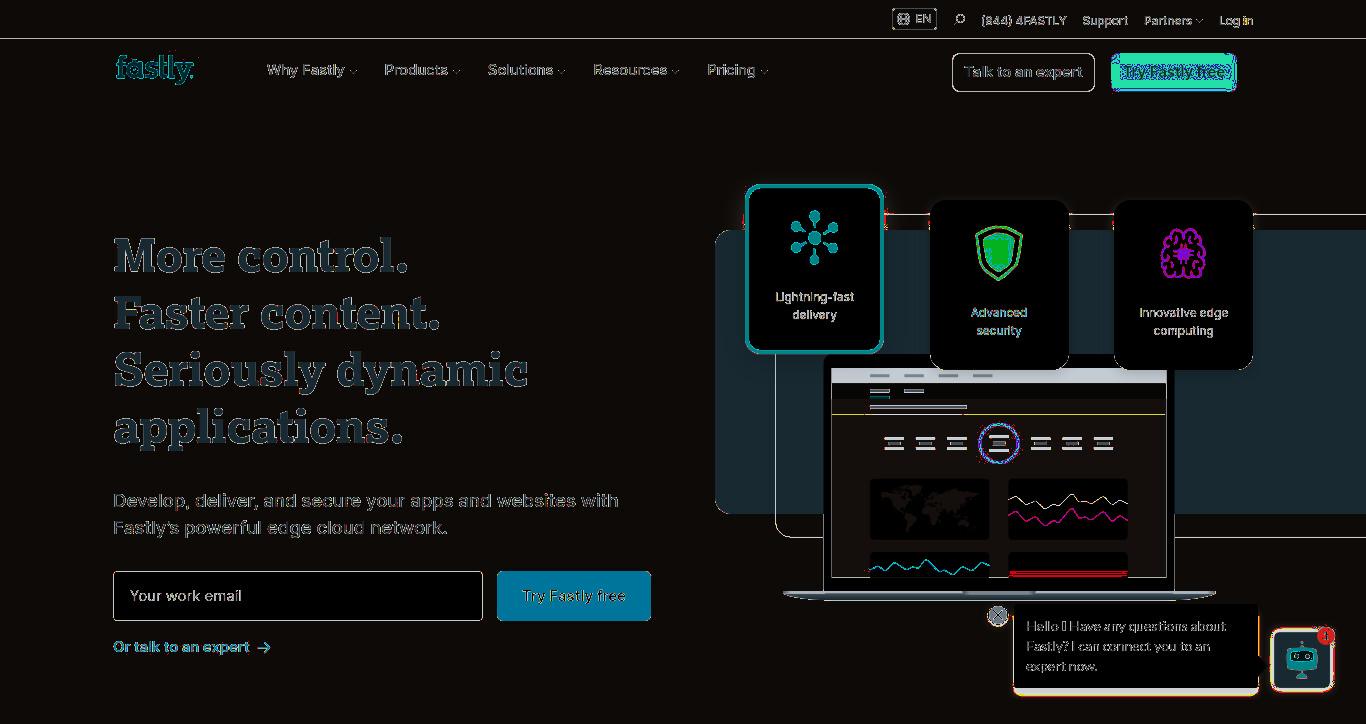Open the EN language selector
Screen dimensions: 1366x724
pyautogui.click(x=914, y=19)
